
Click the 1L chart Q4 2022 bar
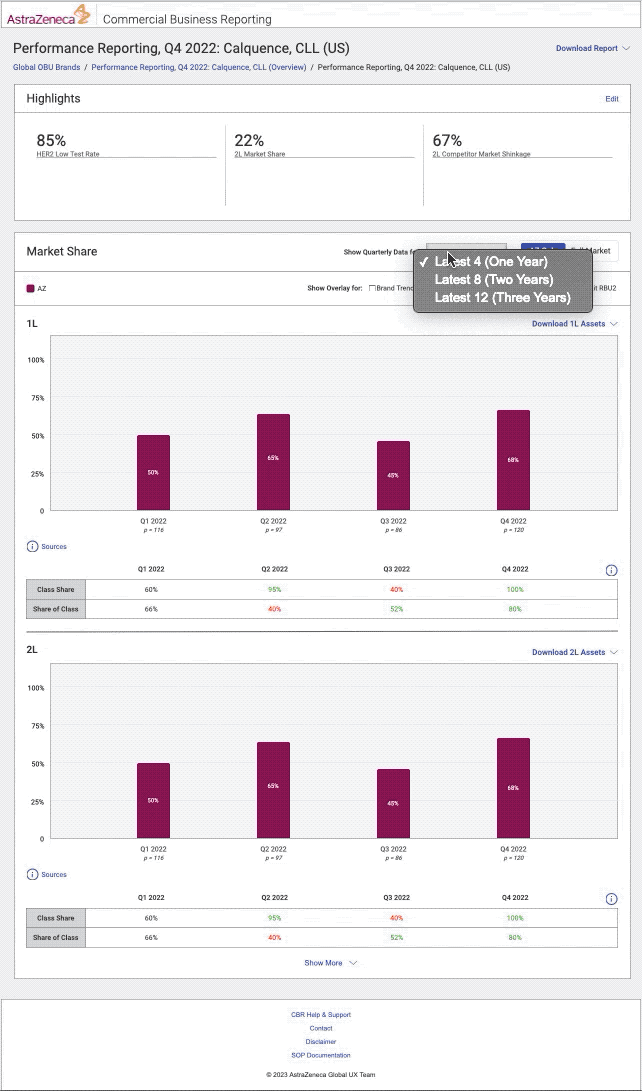tap(513, 460)
